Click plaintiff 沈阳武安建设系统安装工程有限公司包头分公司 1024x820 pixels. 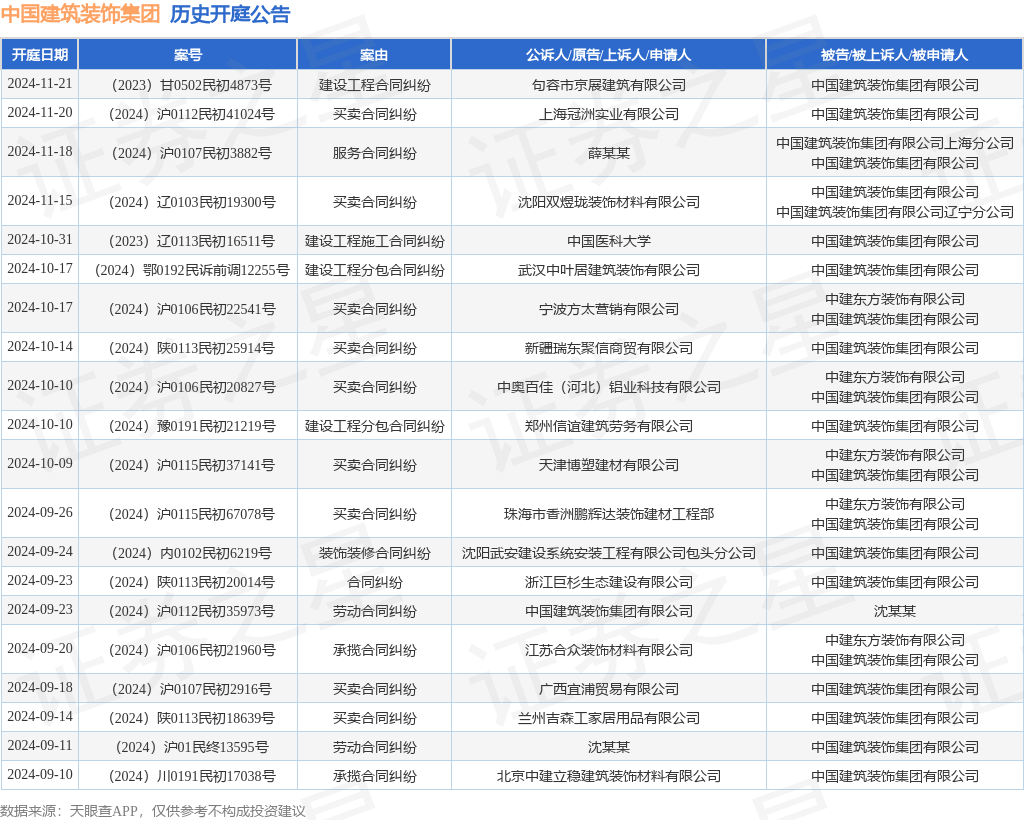tap(609, 554)
